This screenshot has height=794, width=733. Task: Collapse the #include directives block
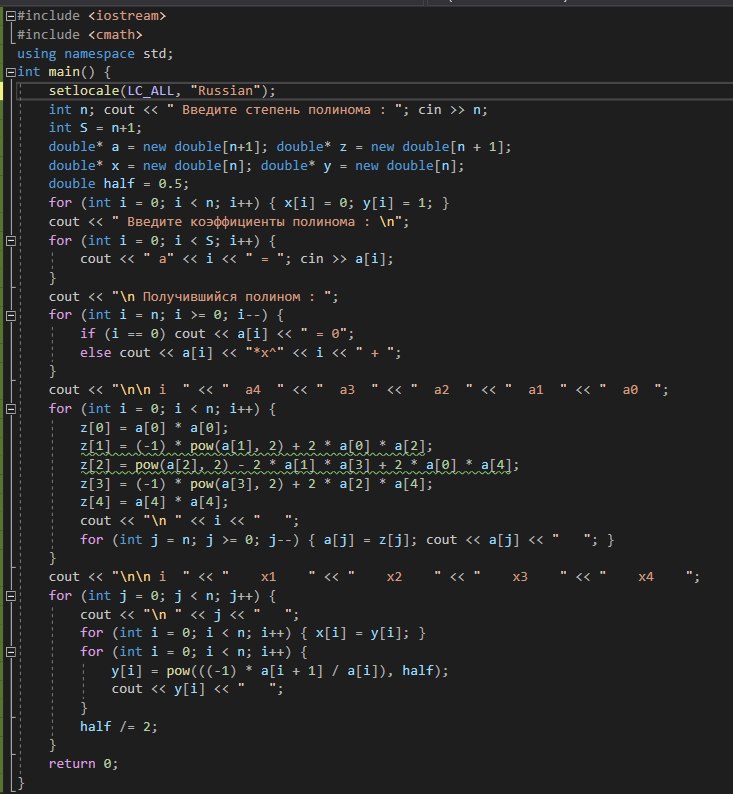(10, 17)
